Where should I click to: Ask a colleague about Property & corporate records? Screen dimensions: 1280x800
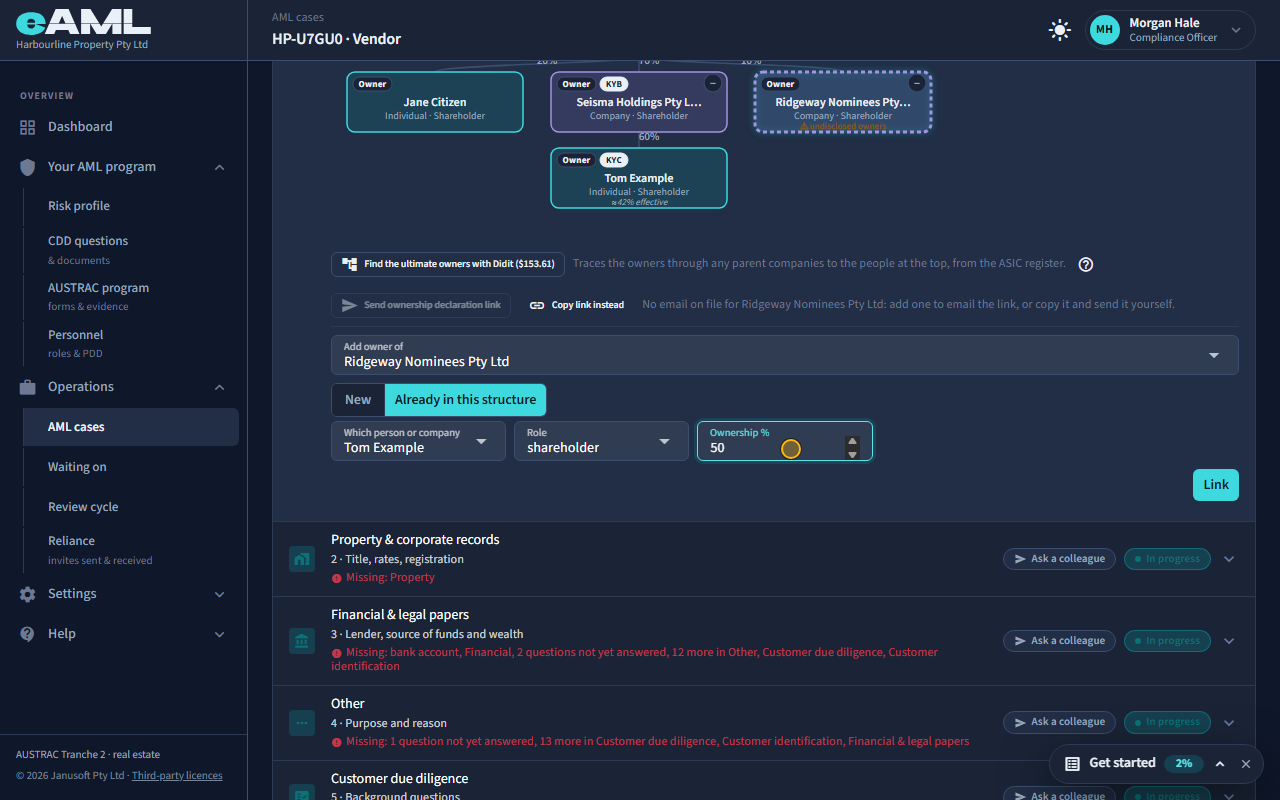(1060, 559)
